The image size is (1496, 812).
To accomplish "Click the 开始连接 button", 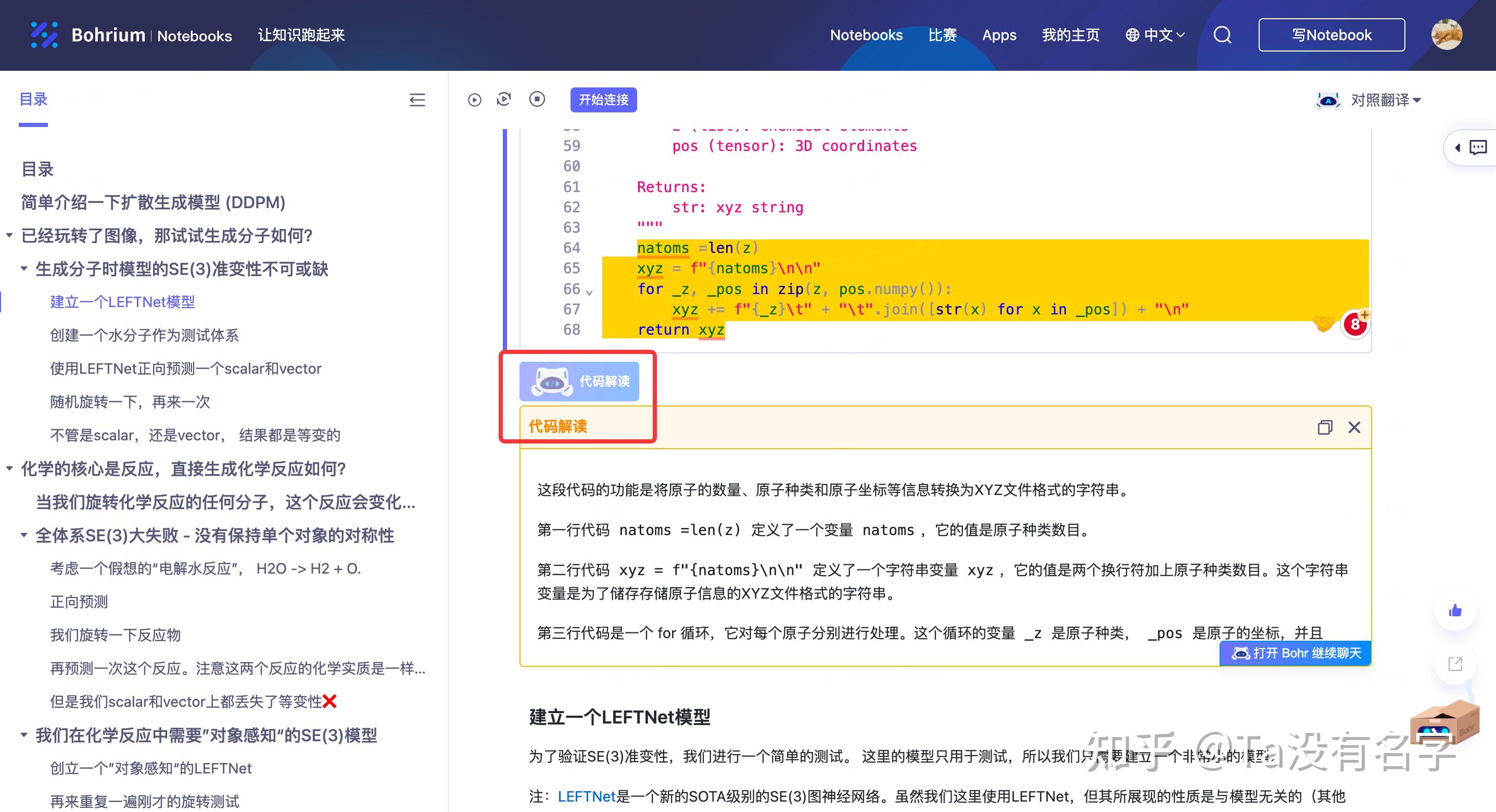I will click(603, 99).
